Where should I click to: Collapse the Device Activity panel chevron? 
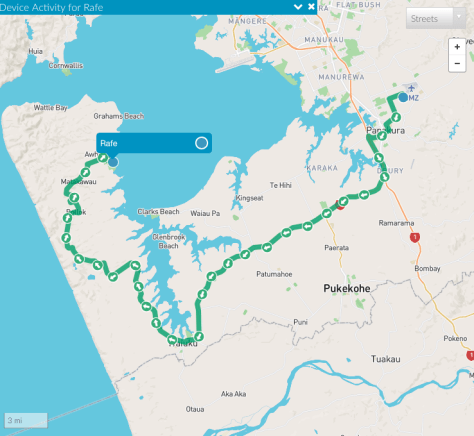point(298,7)
